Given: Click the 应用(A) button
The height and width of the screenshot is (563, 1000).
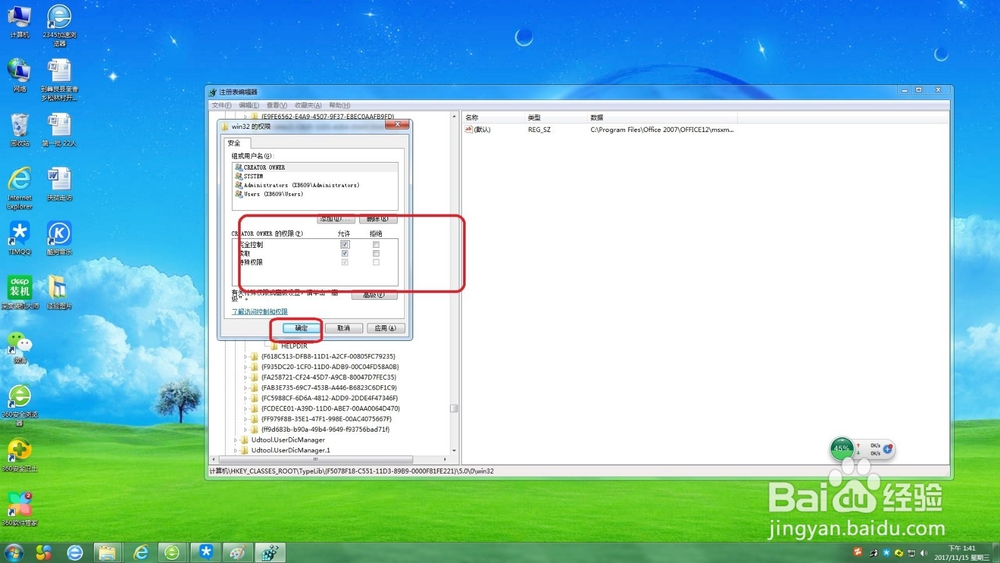Looking at the screenshot, I should click(x=385, y=328).
